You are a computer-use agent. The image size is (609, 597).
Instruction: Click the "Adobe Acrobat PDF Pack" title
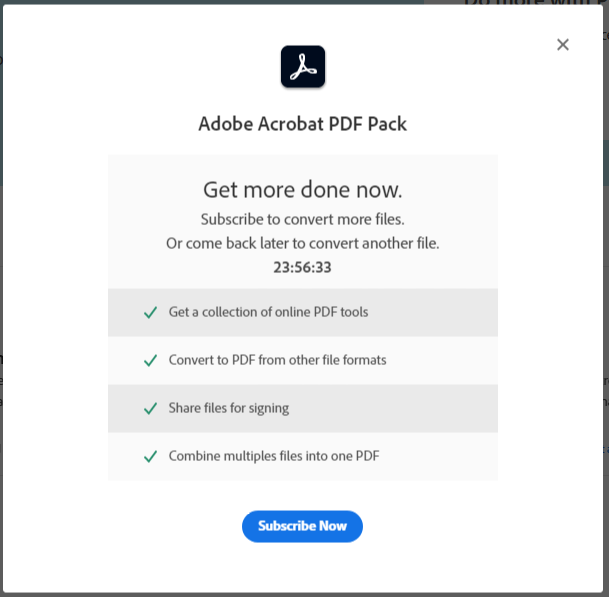point(303,124)
